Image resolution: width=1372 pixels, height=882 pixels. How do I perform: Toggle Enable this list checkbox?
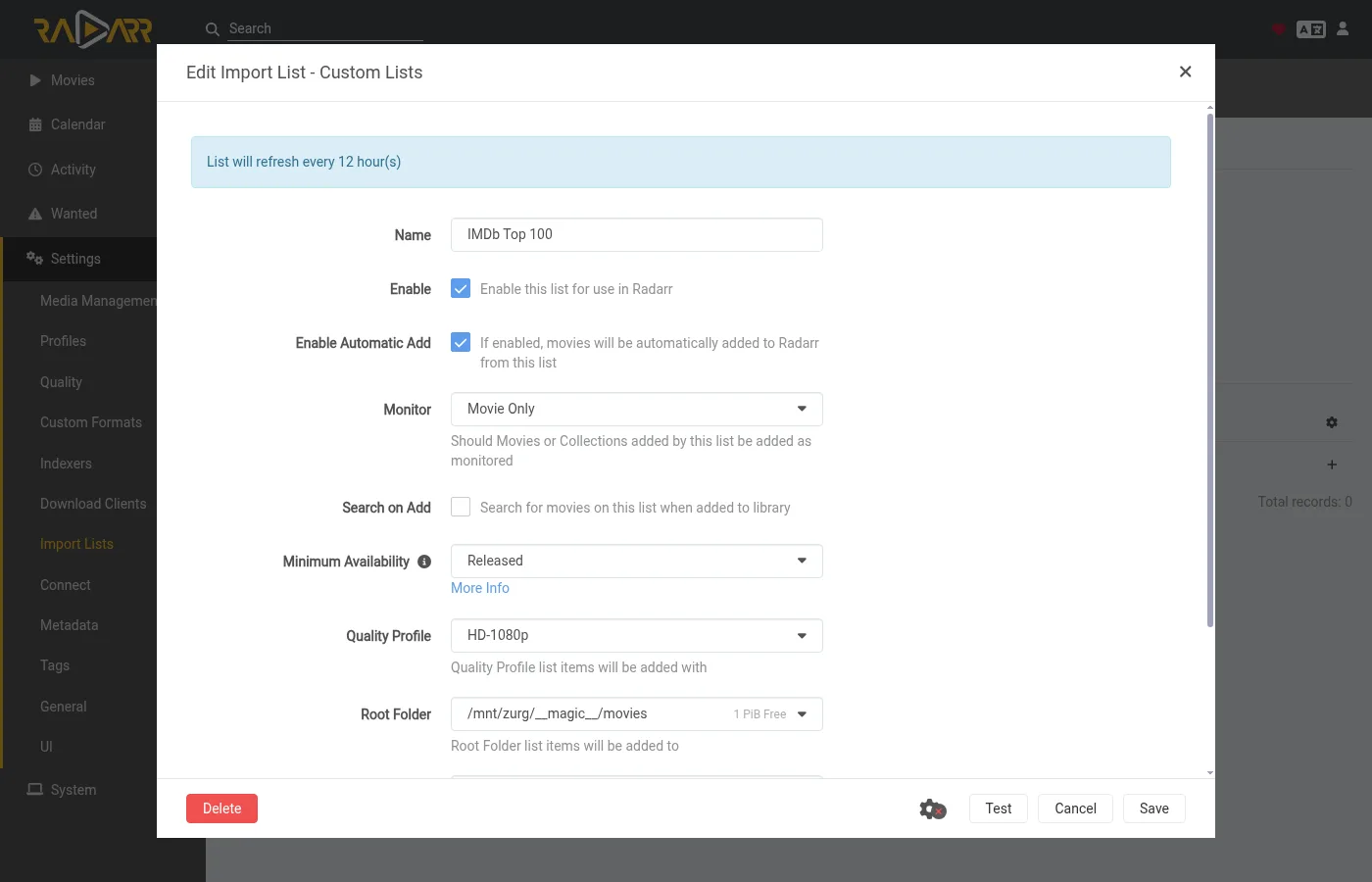(x=461, y=288)
